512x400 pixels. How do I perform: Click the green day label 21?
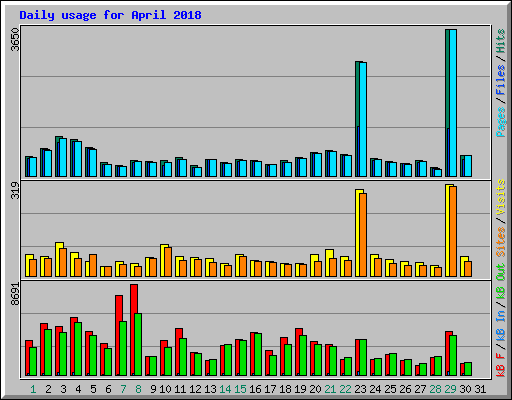[x=330, y=389]
